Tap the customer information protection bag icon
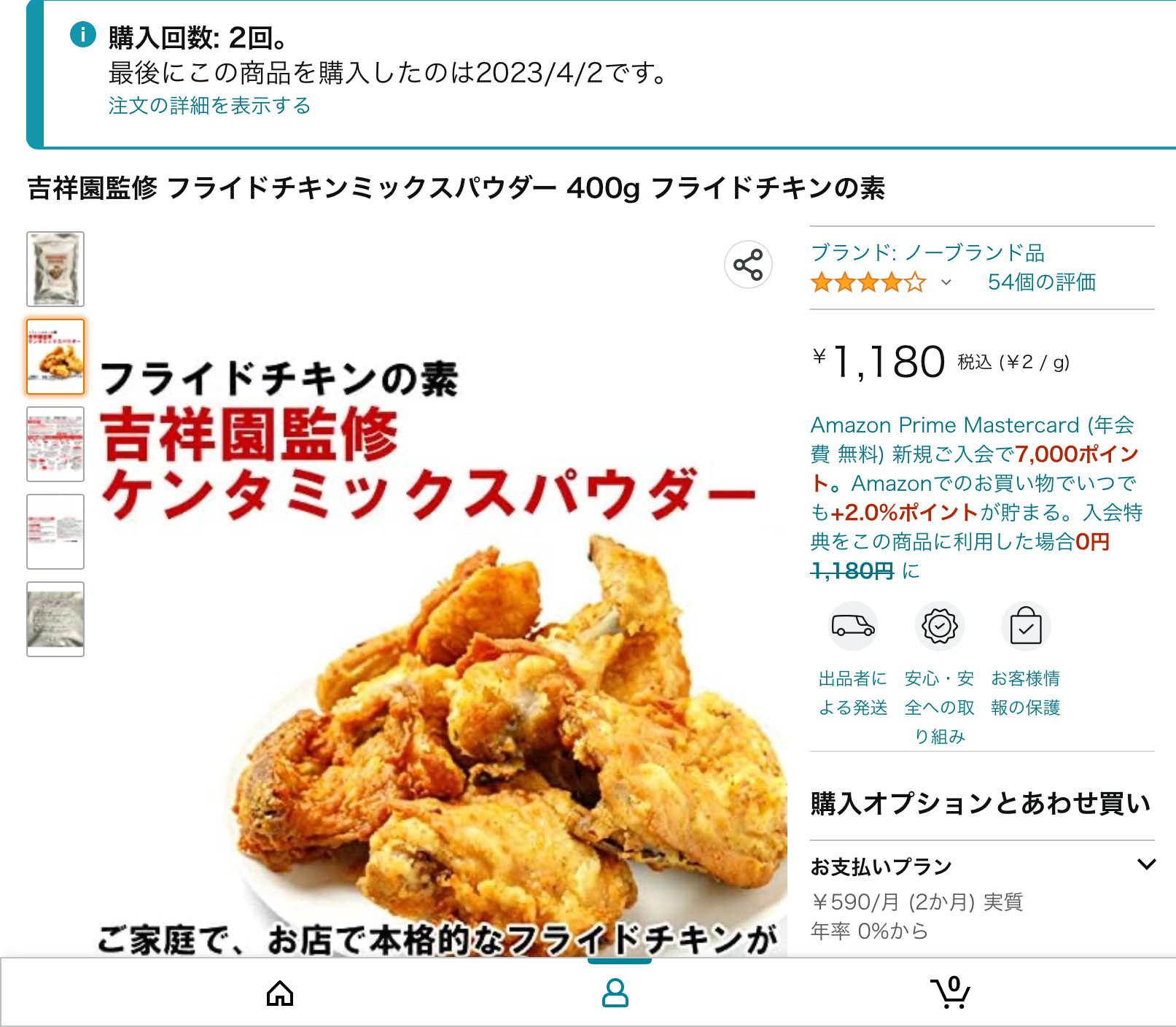1176x1027 pixels. 1026,626
